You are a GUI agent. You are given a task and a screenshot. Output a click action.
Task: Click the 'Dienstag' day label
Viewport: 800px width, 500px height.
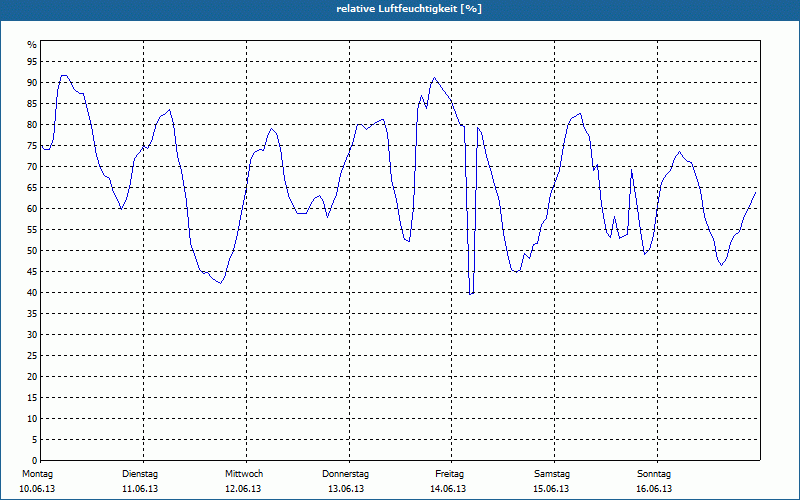click(x=140, y=474)
